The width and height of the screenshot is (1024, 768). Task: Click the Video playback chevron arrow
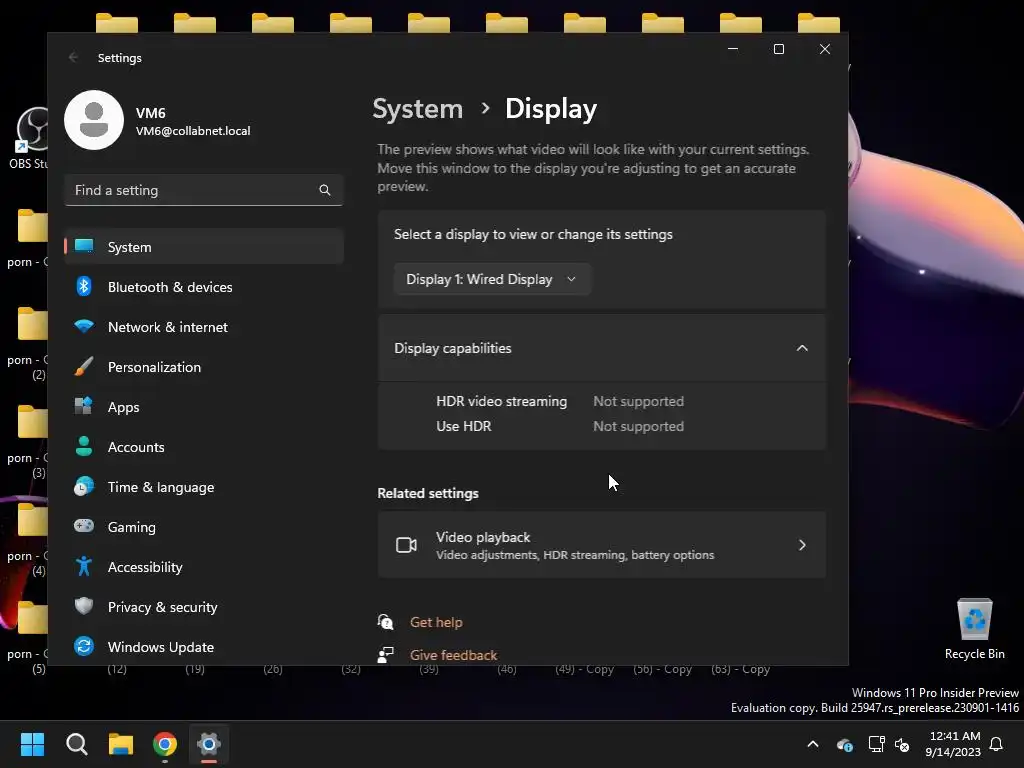(802, 545)
